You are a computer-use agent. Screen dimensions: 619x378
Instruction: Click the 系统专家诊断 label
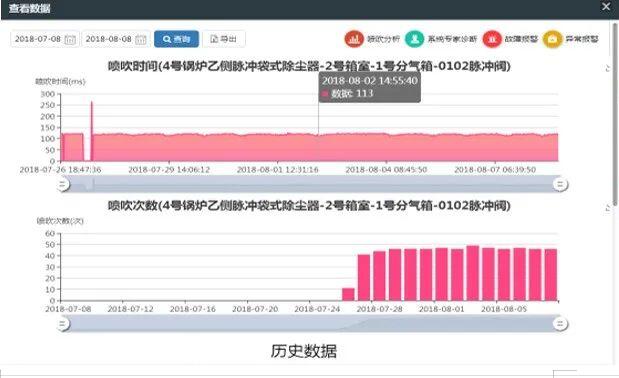point(452,39)
